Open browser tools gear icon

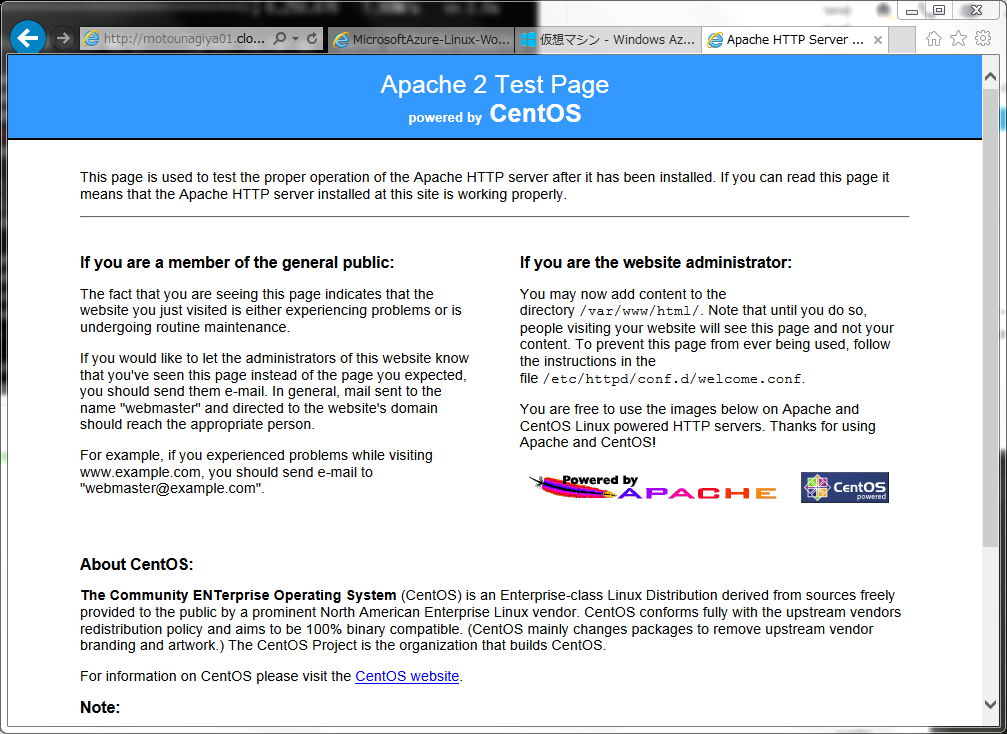[x=983, y=39]
